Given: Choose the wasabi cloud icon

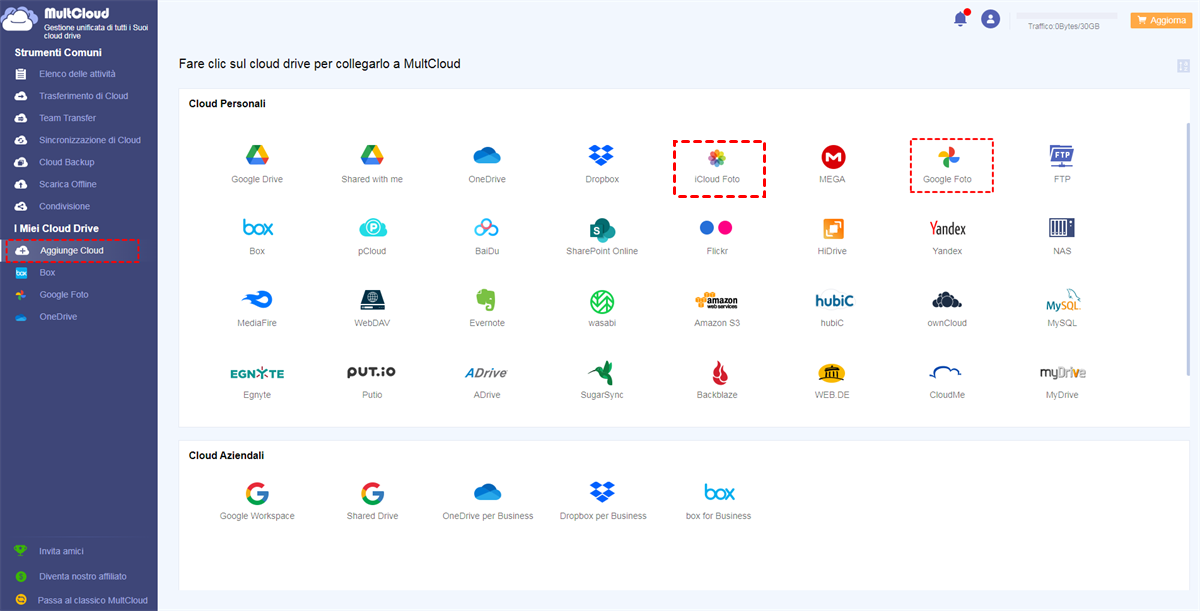Looking at the screenshot, I should [x=602, y=300].
